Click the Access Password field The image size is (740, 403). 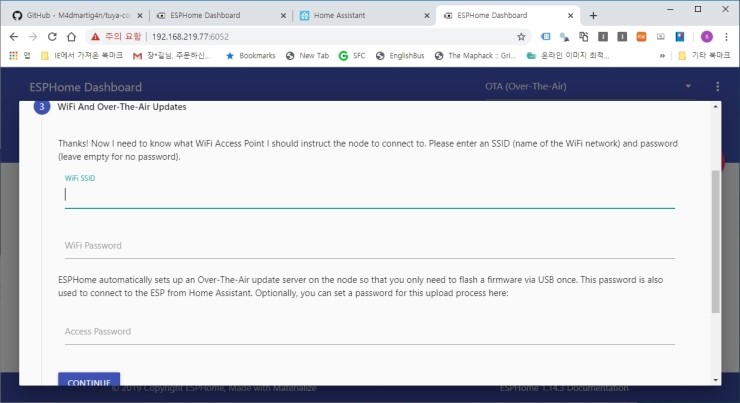click(370, 332)
